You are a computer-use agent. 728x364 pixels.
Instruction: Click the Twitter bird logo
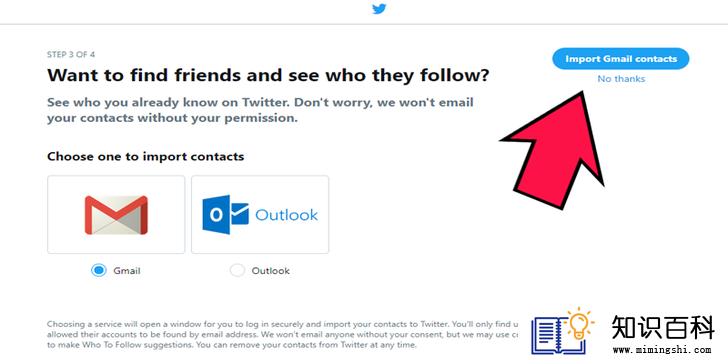point(379,8)
